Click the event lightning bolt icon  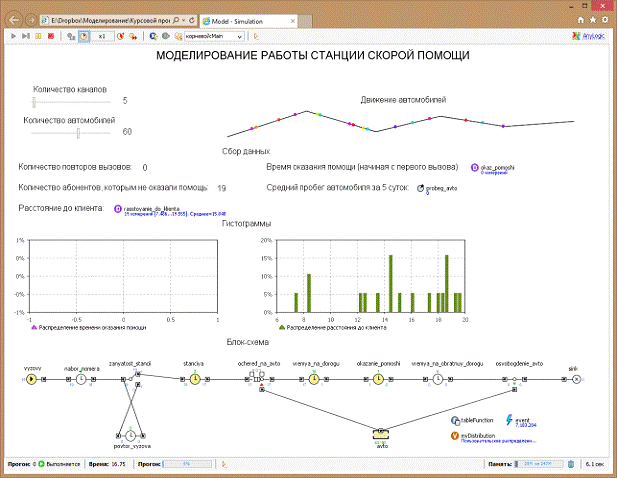pyautogui.click(x=511, y=420)
